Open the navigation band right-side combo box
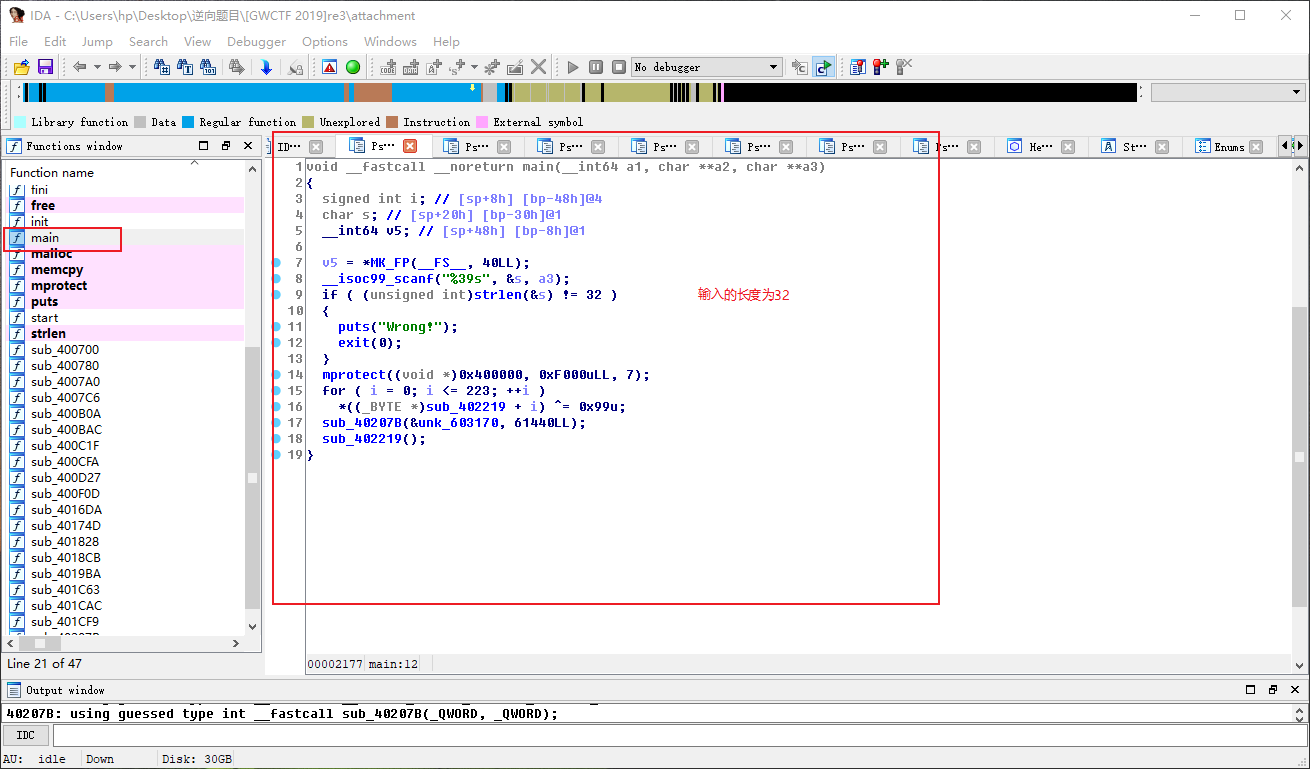Image resolution: width=1310 pixels, height=769 pixels. [1295, 92]
